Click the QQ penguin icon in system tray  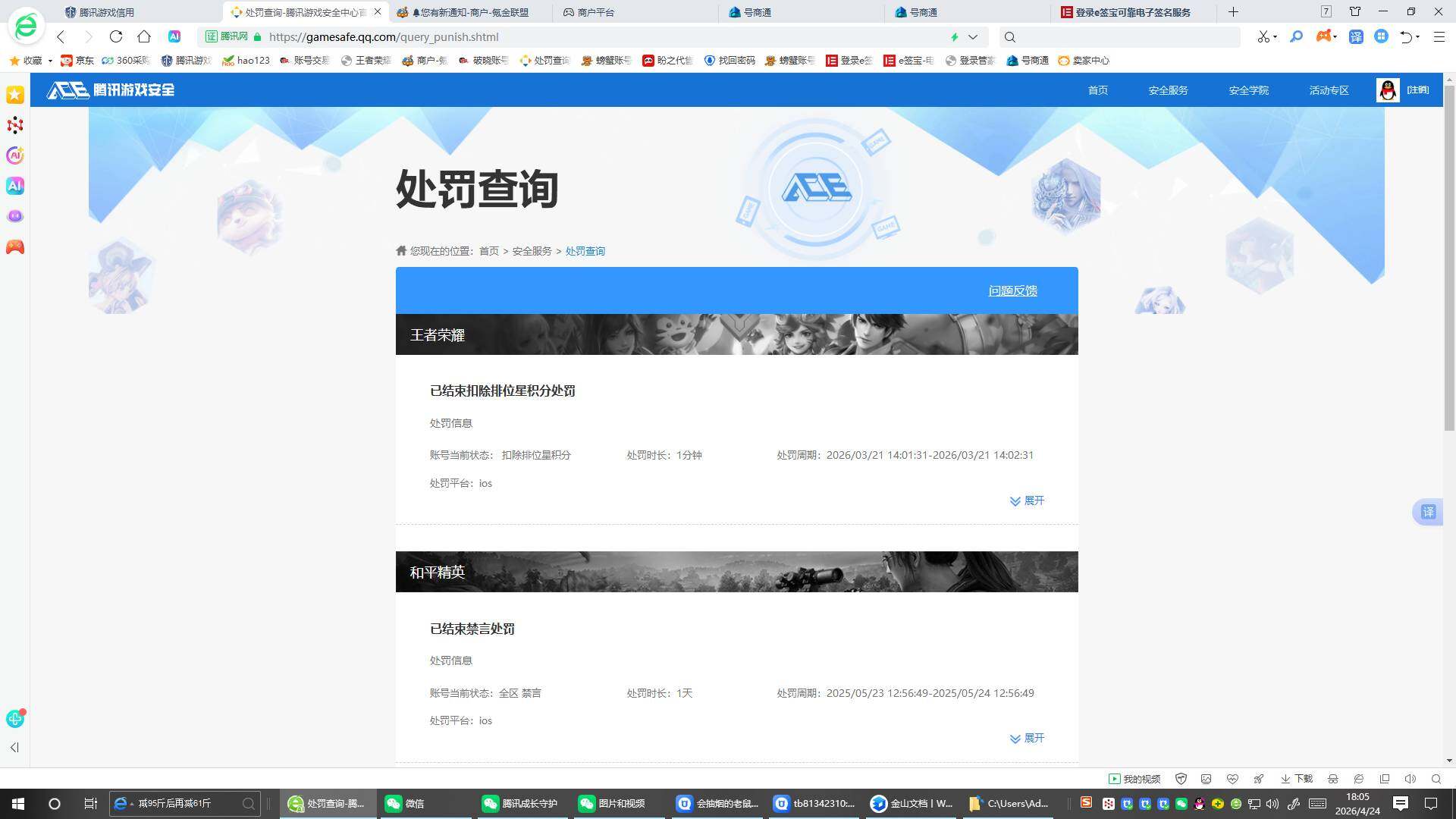pyautogui.click(x=1200, y=804)
